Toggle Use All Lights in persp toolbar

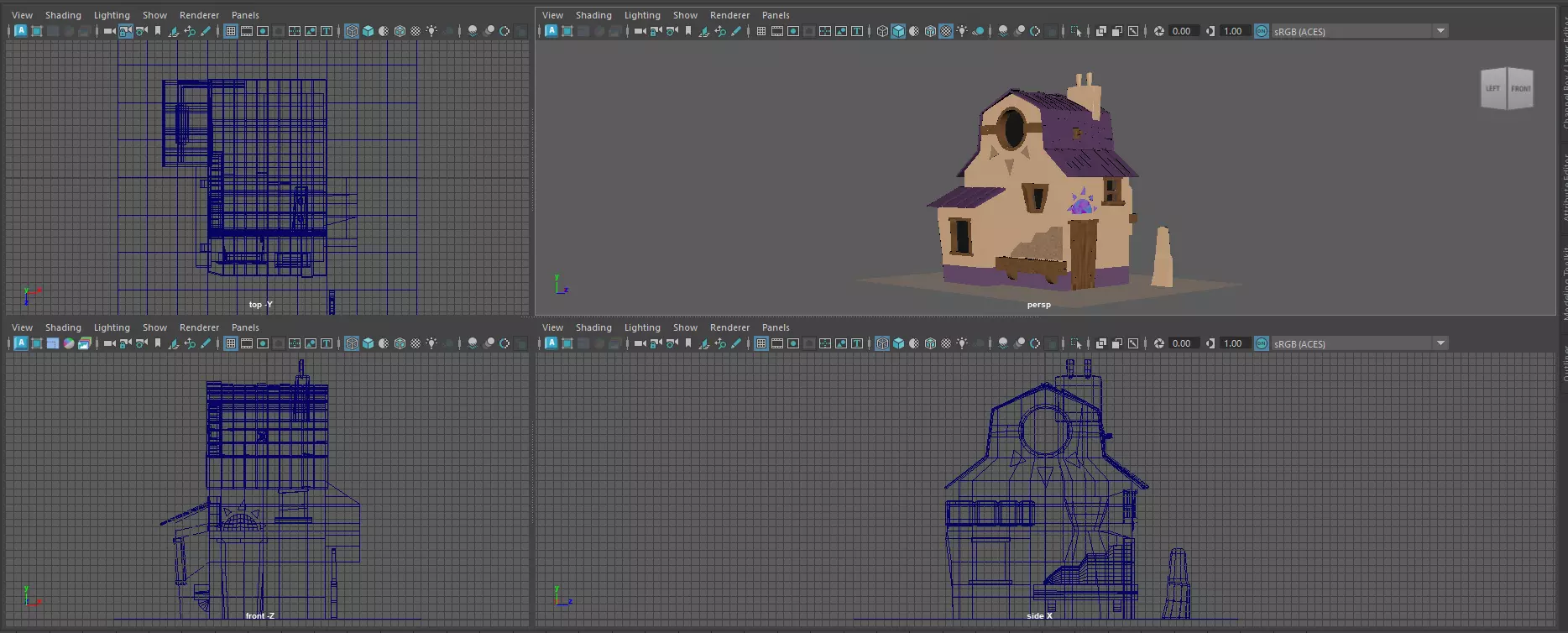click(962, 31)
